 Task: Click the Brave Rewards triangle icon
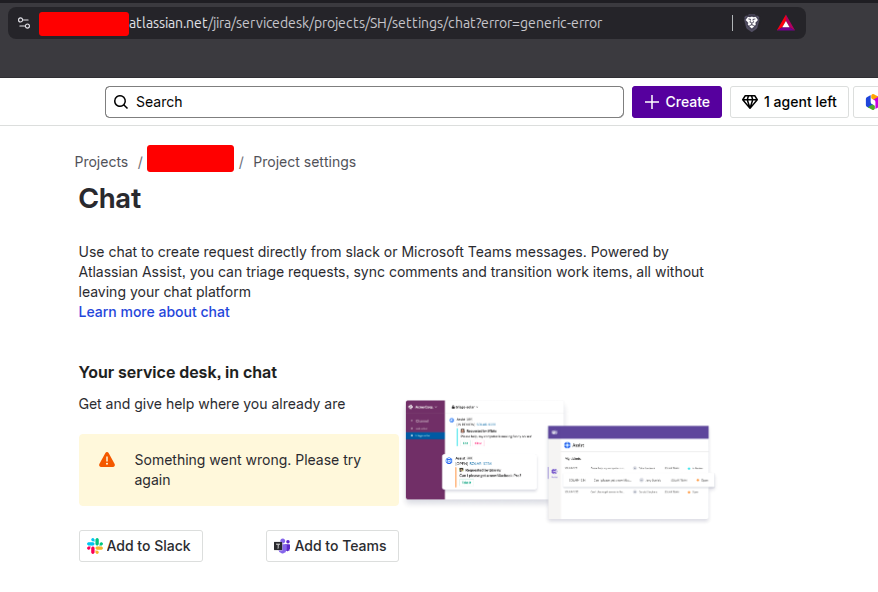click(785, 23)
